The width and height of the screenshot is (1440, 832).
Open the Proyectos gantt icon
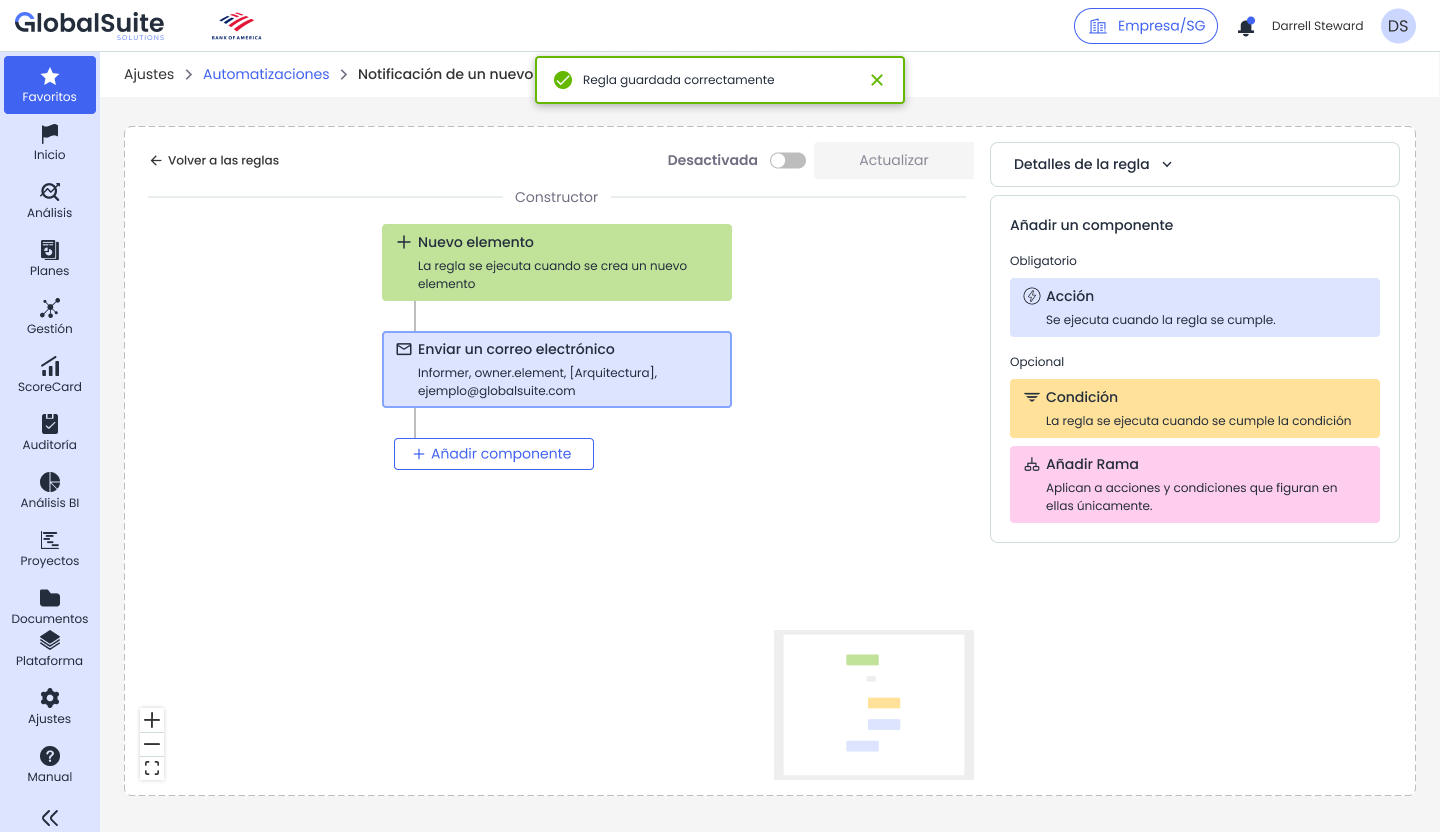pos(50,540)
